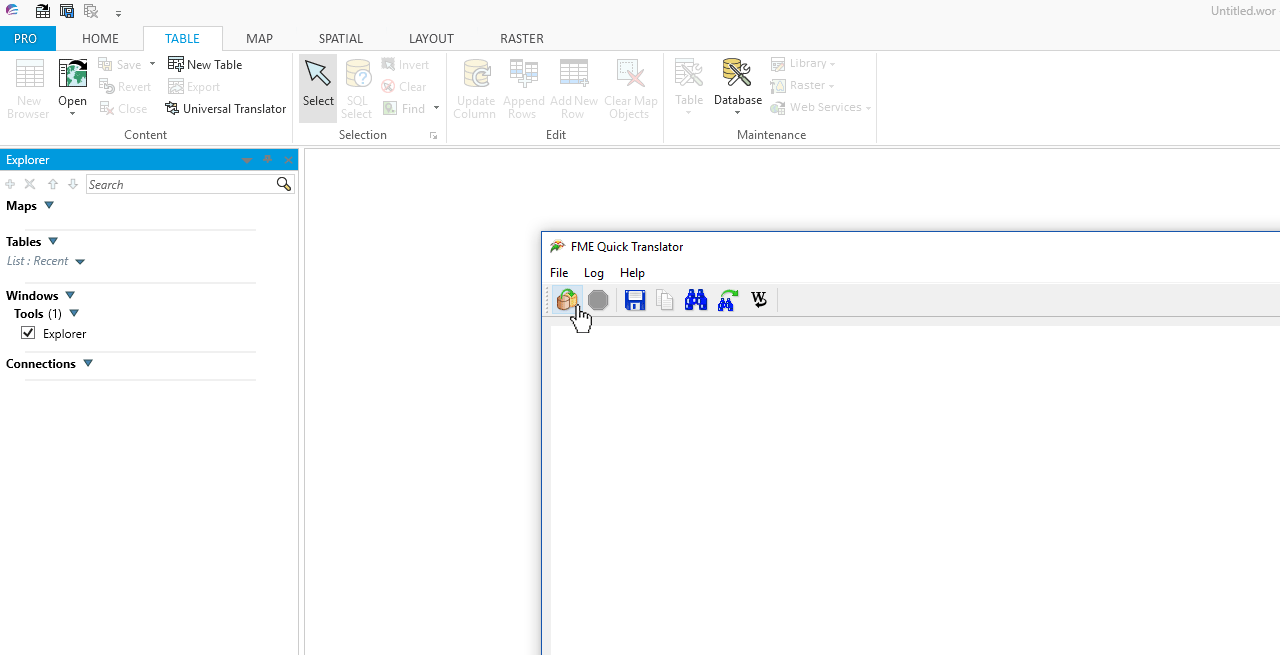The image size is (1280, 655).
Task: Open the Raster maintenance dropdown
Action: [x=803, y=86]
